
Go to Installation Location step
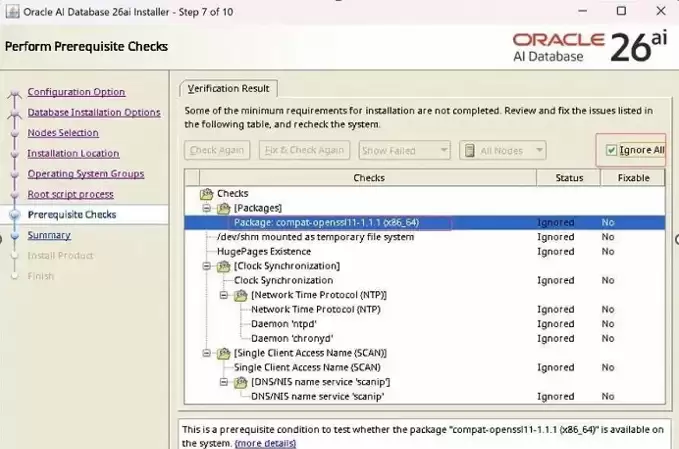point(73,153)
